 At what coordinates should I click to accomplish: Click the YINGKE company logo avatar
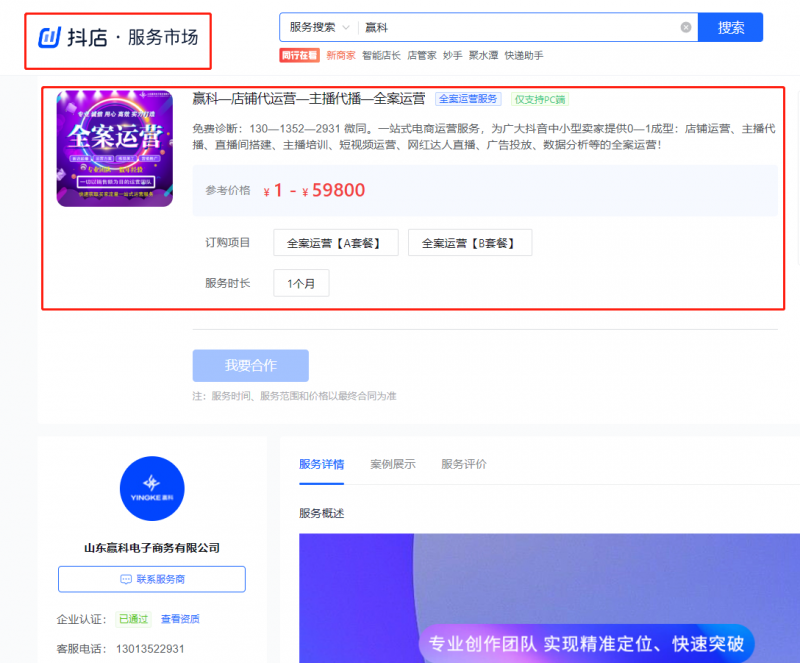(x=152, y=488)
